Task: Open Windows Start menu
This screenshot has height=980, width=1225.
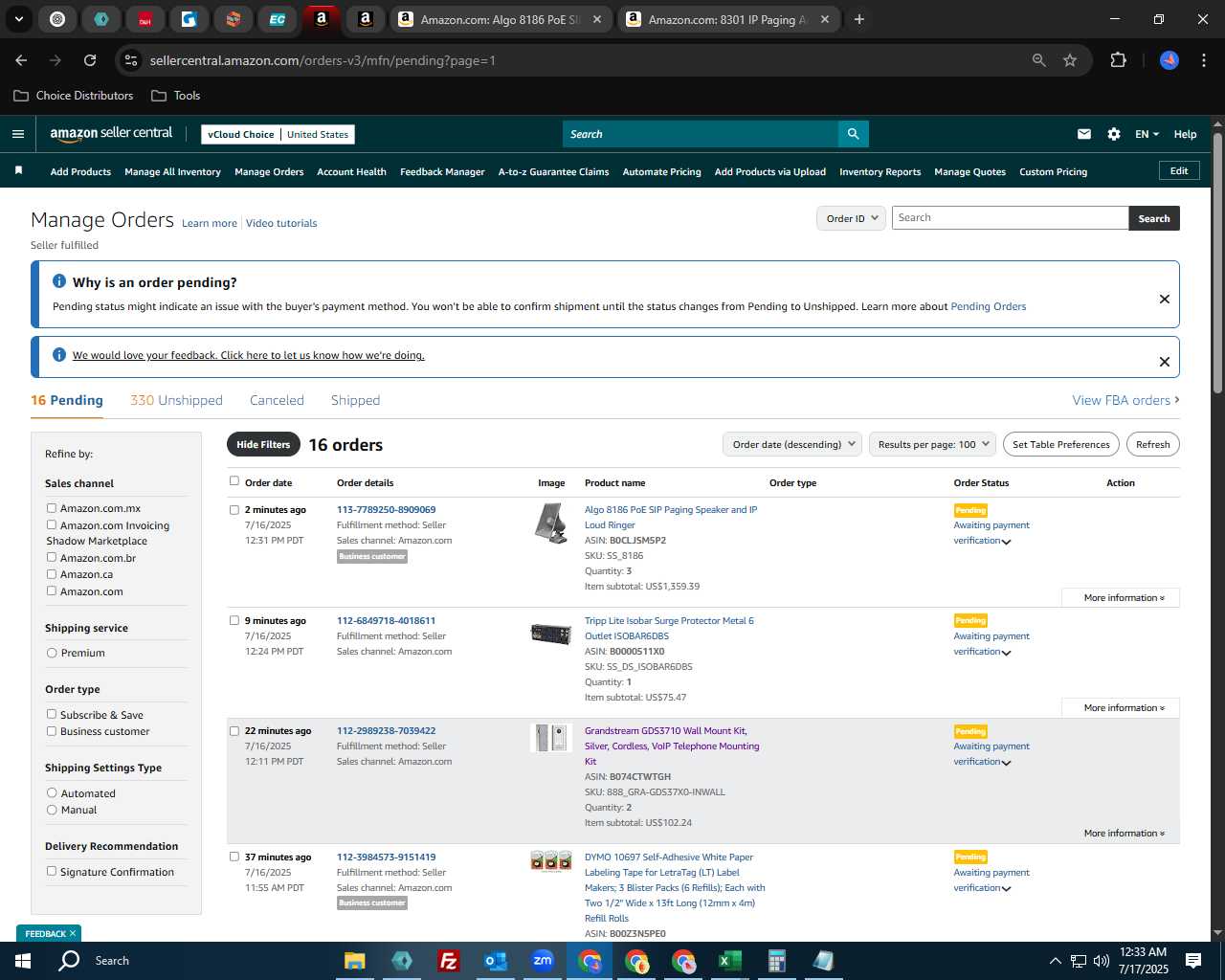Action: [23, 961]
